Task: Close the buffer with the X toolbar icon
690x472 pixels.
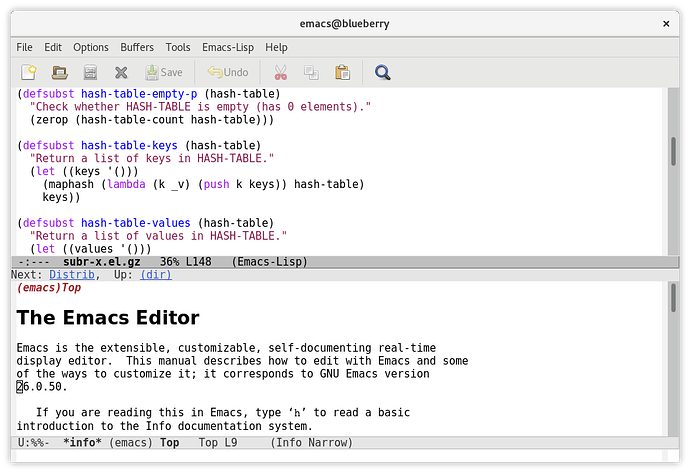Action: pos(121,72)
